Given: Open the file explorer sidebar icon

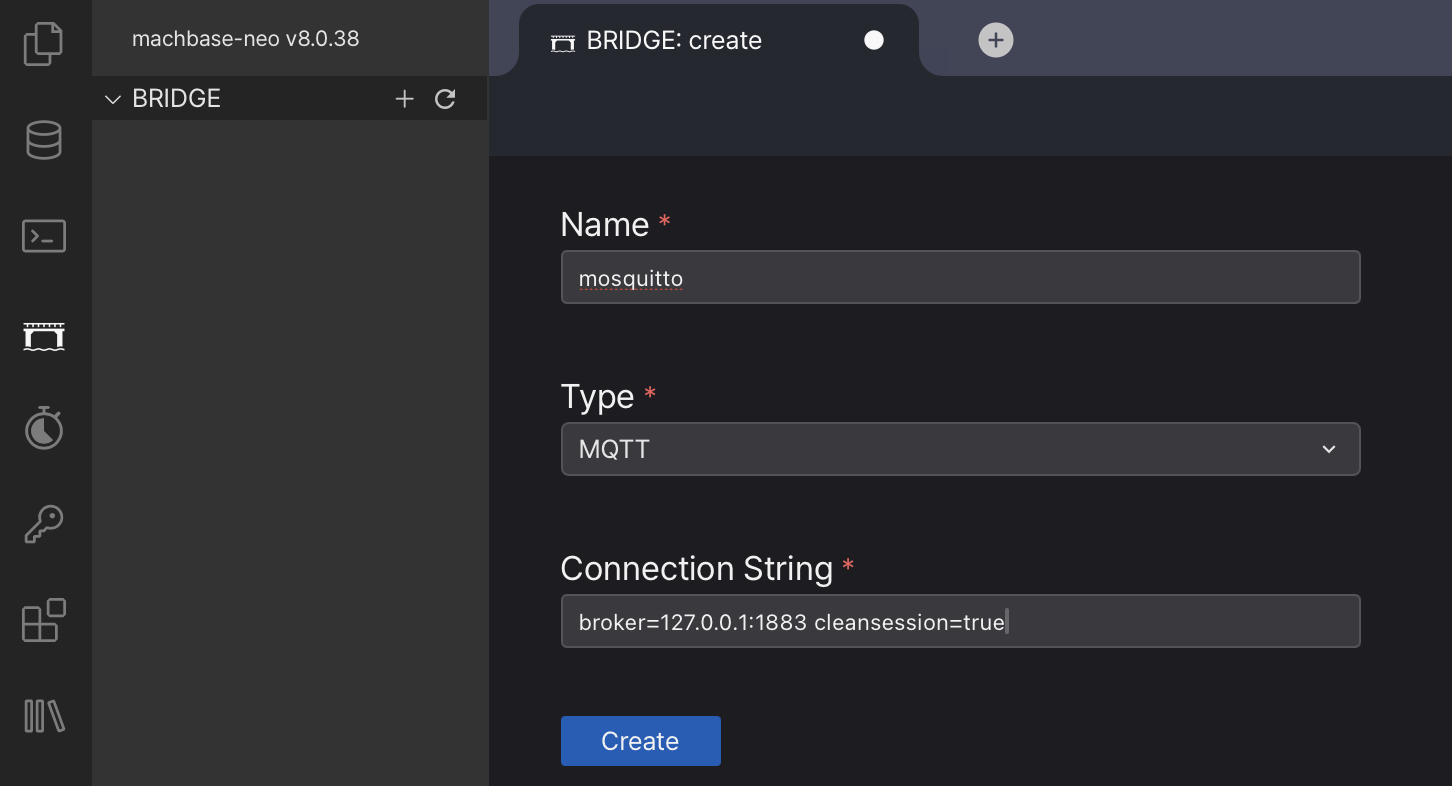Looking at the screenshot, I should [x=44, y=44].
